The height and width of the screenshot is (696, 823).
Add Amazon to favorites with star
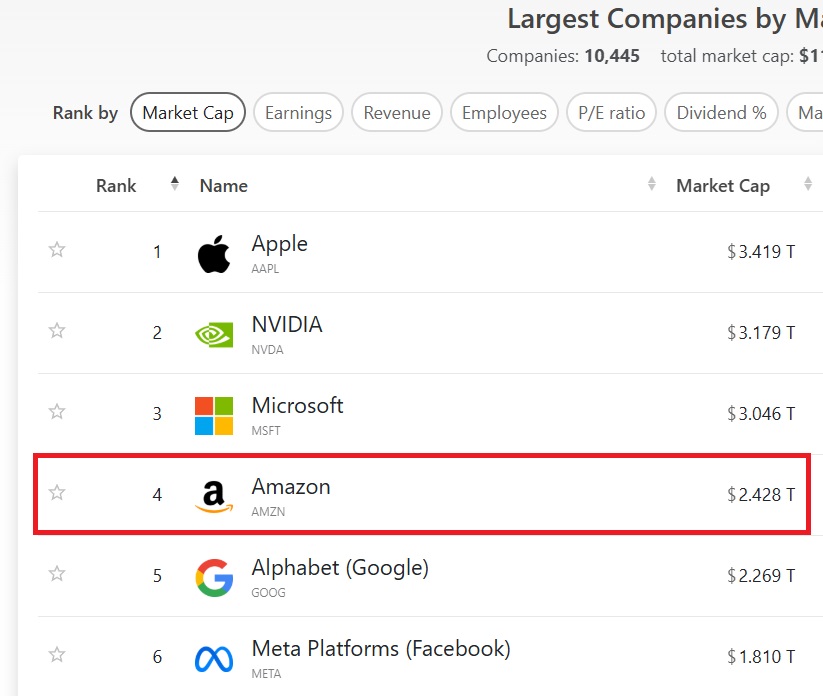click(57, 492)
